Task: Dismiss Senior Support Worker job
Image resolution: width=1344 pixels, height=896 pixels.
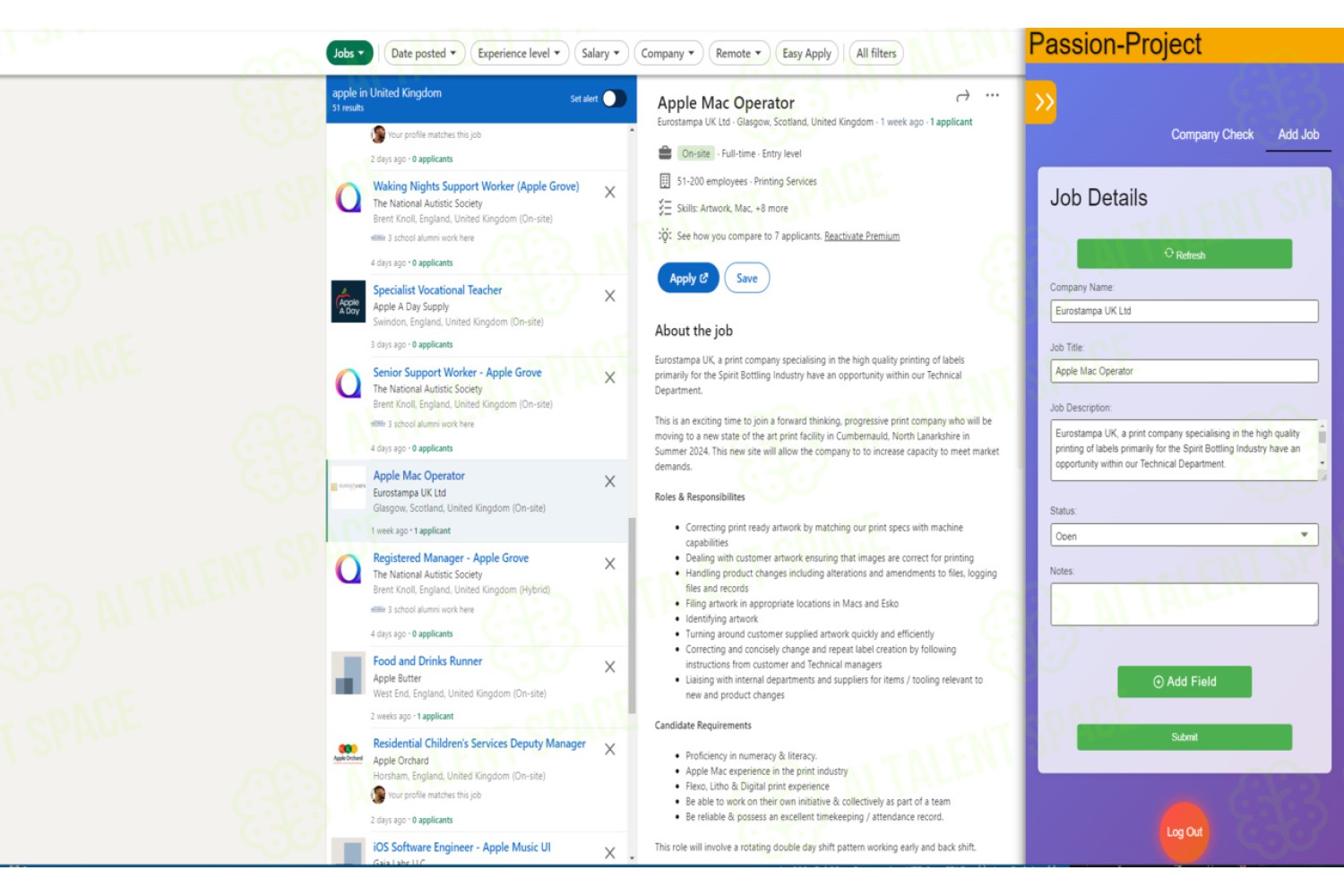Action: click(x=609, y=377)
